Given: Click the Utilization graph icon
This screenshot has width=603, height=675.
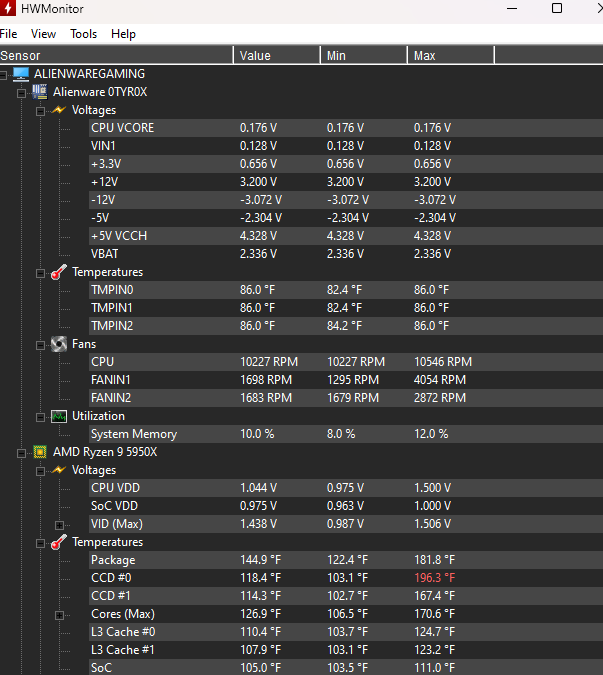Looking at the screenshot, I should [x=59, y=416].
